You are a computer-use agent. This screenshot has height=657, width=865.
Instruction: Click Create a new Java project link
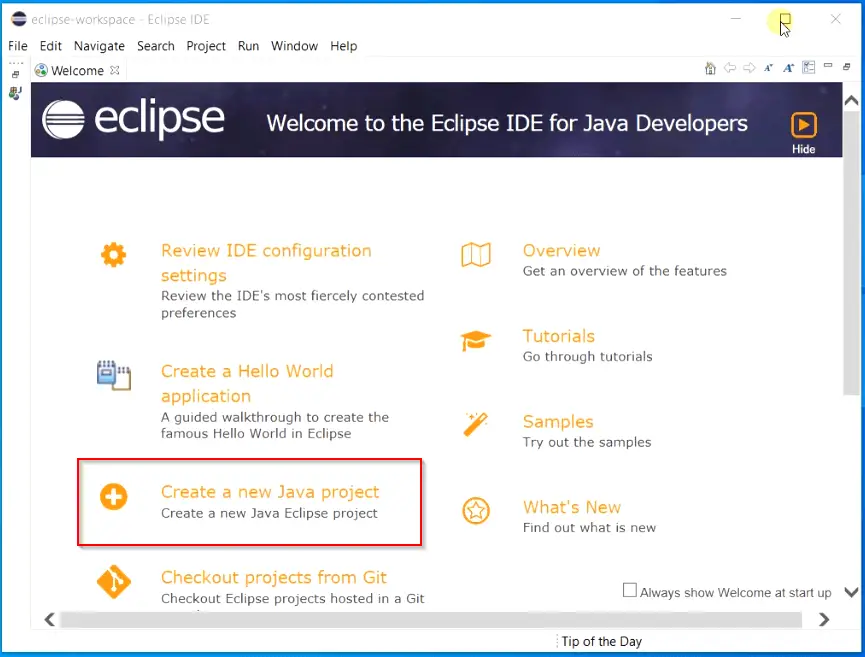(x=270, y=492)
